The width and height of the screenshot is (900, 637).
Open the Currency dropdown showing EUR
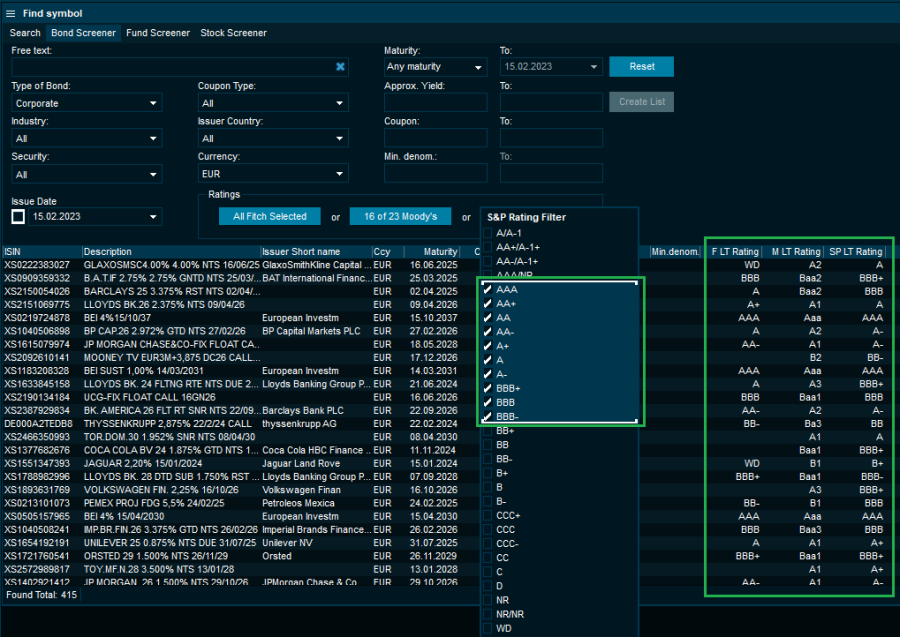[272, 174]
